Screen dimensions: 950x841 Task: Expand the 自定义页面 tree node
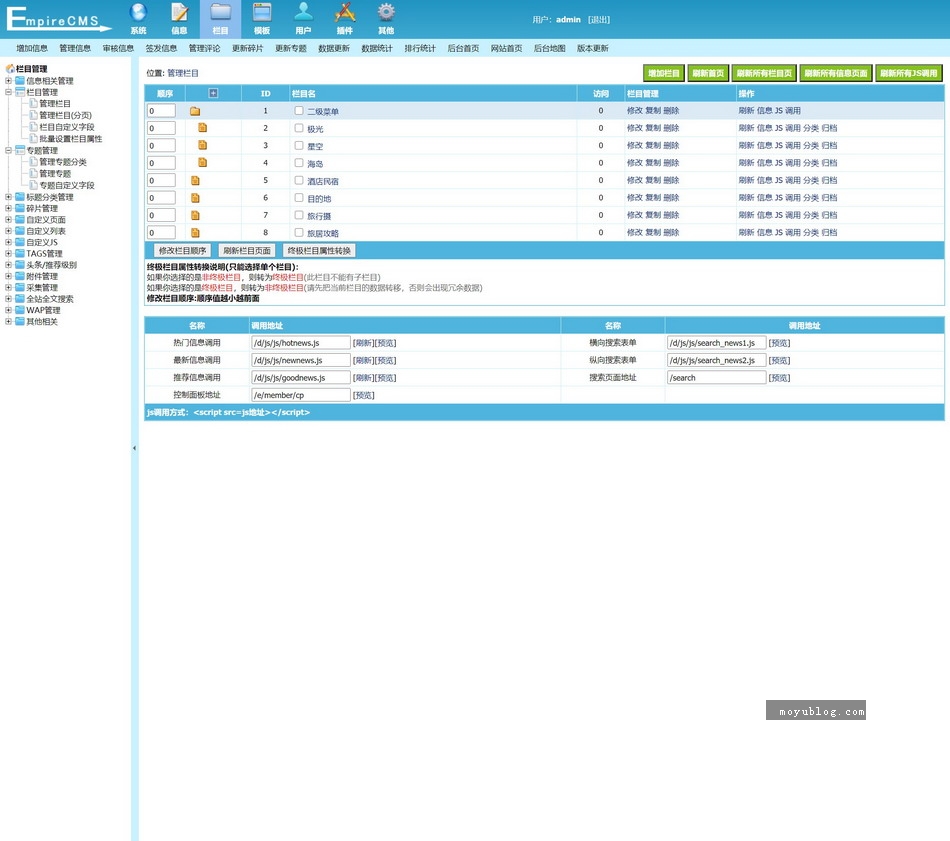click(x=8, y=219)
